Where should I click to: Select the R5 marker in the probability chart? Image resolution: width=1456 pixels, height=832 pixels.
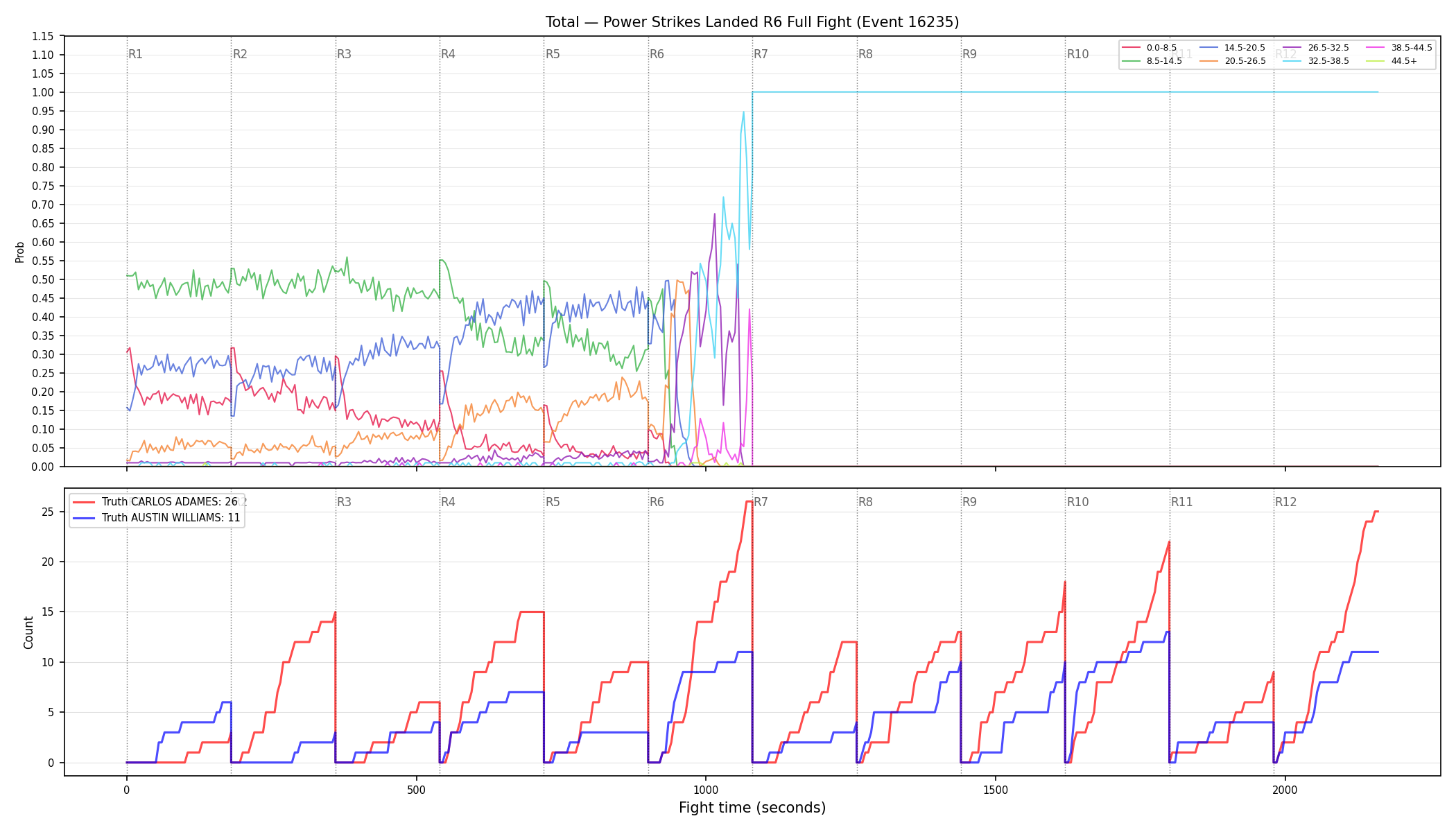point(553,54)
